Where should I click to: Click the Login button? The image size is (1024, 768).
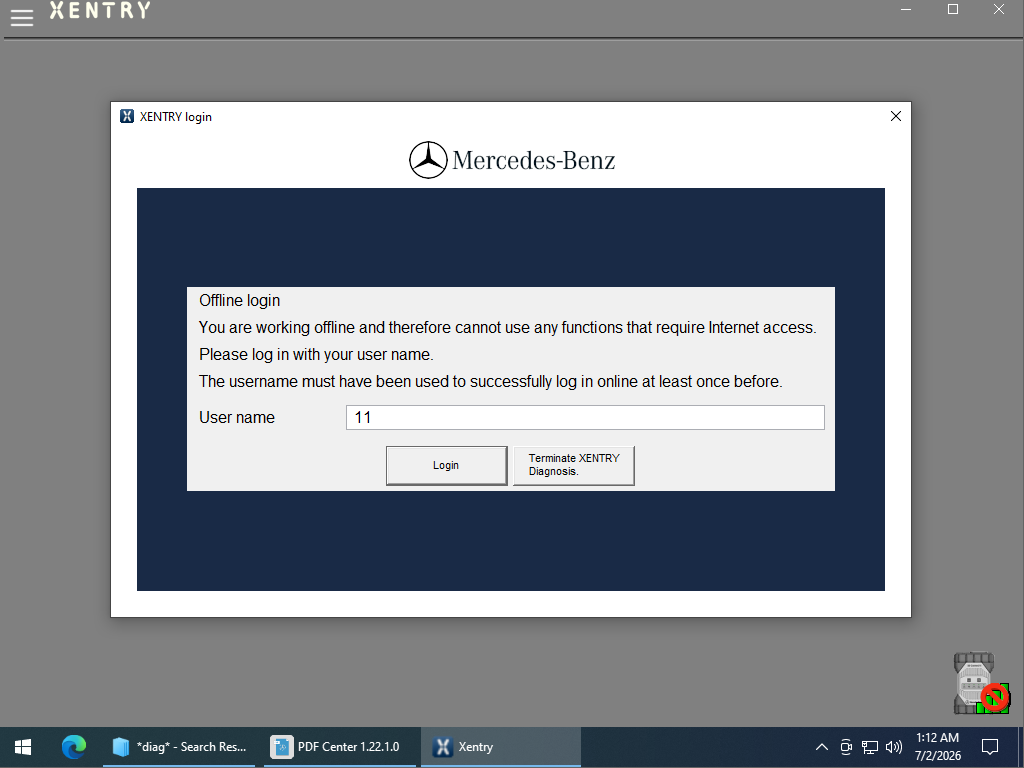click(x=447, y=465)
